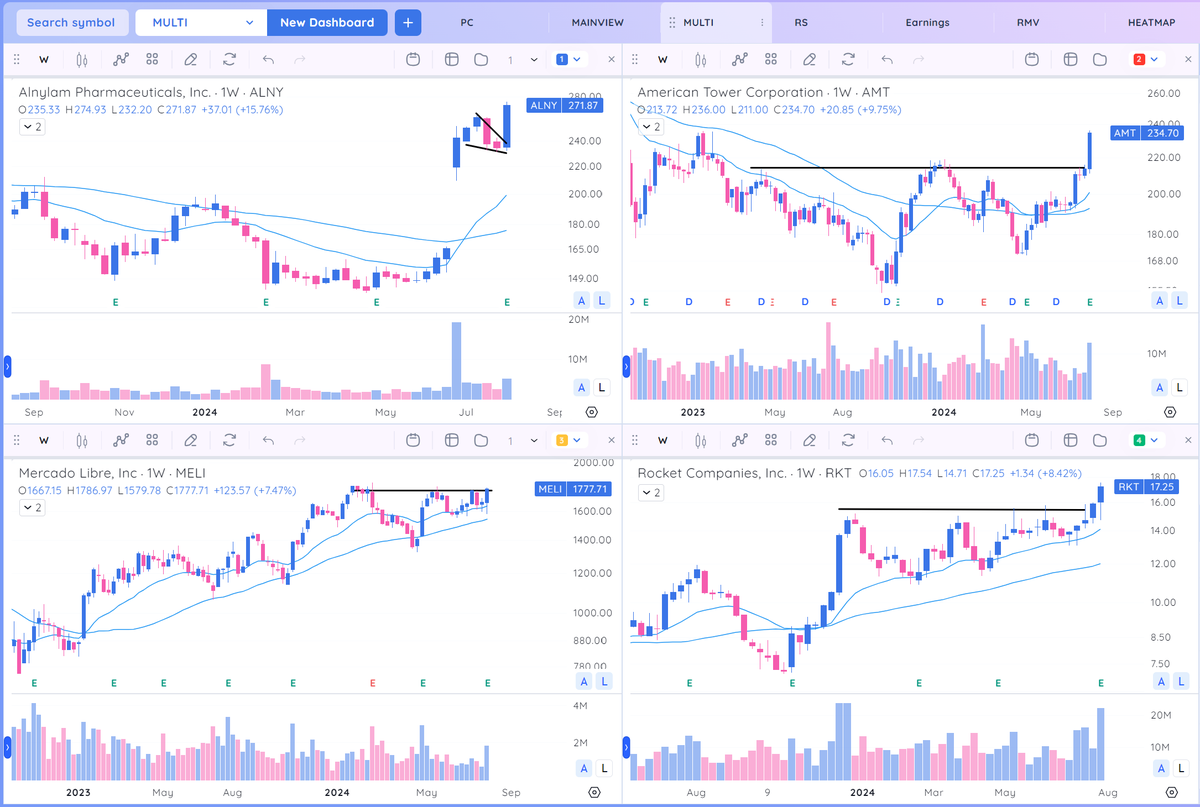Toggle auto scale A on ALNY volume pane
The image size is (1200, 807).
click(581, 387)
